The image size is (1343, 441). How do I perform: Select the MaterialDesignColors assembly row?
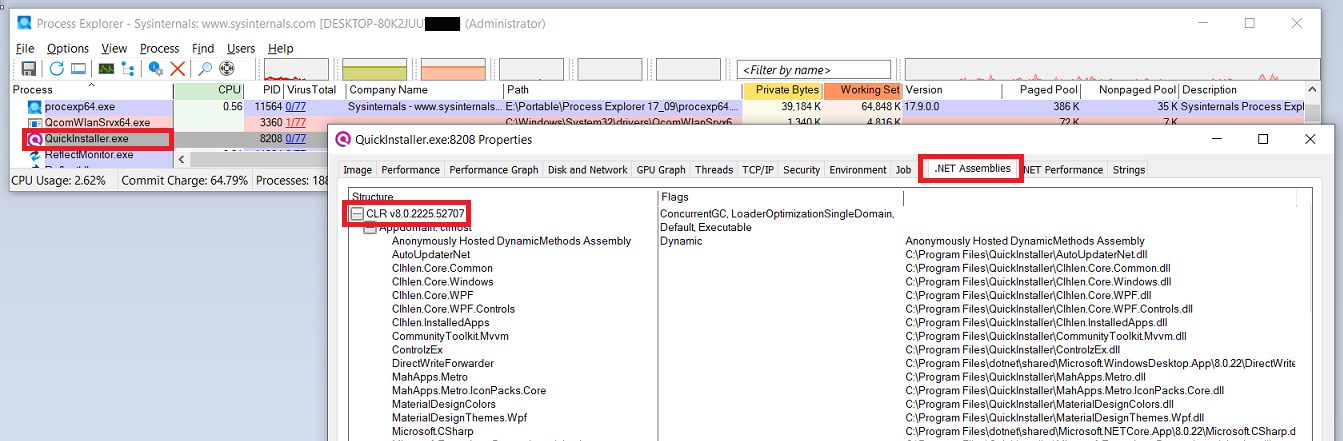coord(443,404)
